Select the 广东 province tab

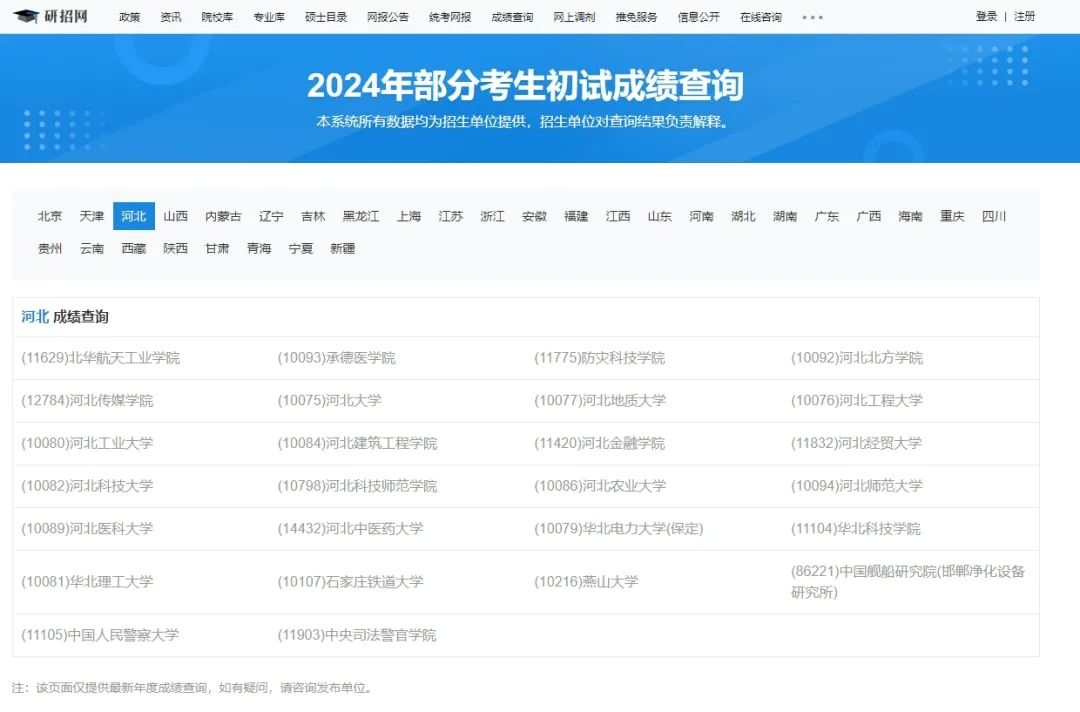pyautogui.click(x=827, y=216)
